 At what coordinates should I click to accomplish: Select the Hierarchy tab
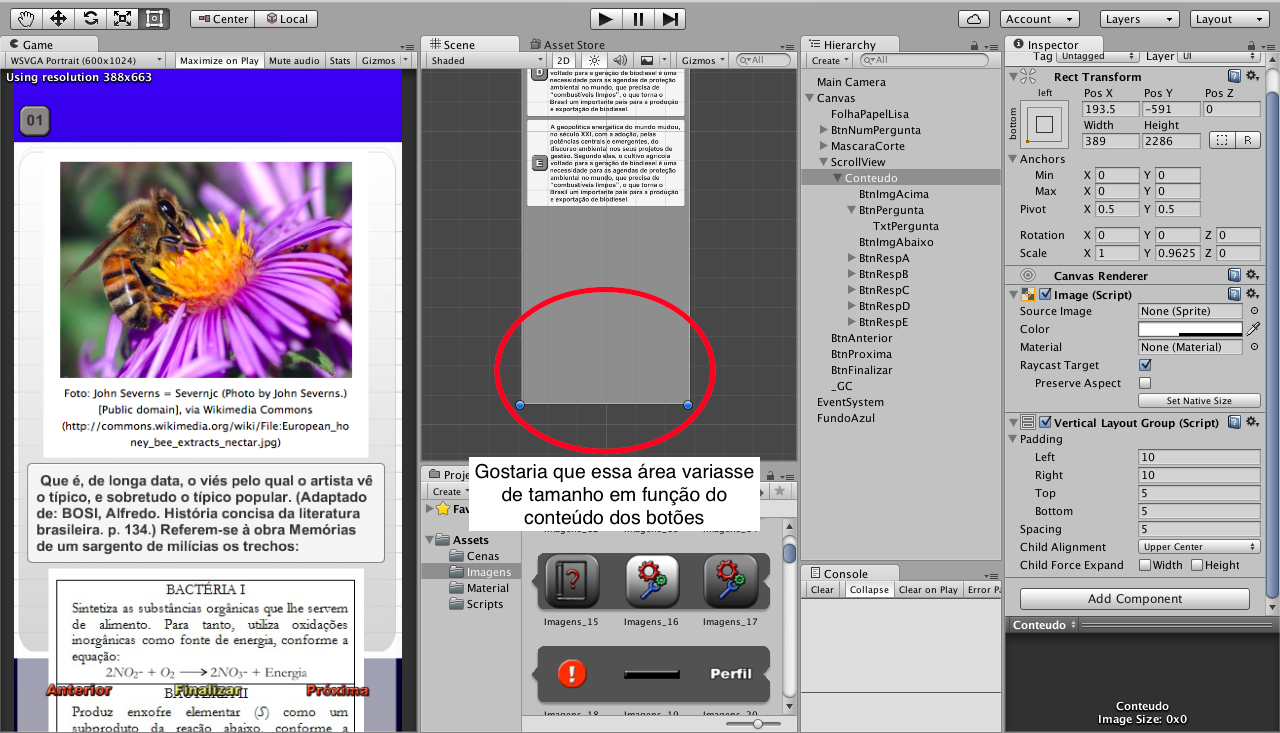click(x=849, y=45)
